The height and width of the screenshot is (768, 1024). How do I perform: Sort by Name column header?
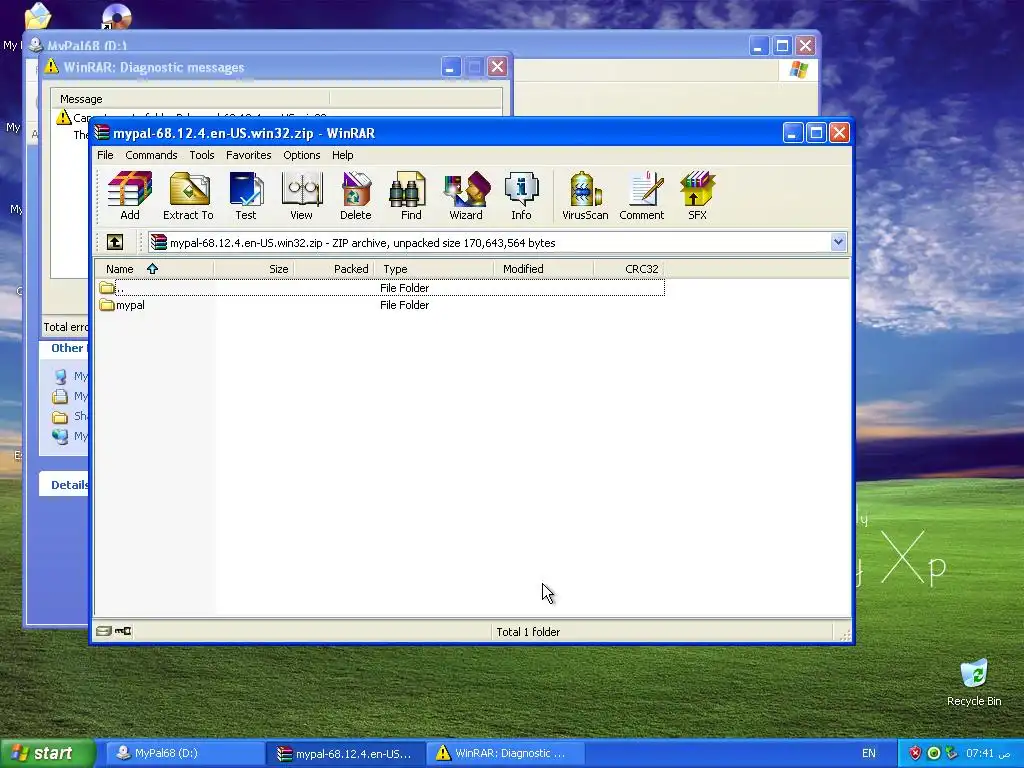(x=155, y=268)
